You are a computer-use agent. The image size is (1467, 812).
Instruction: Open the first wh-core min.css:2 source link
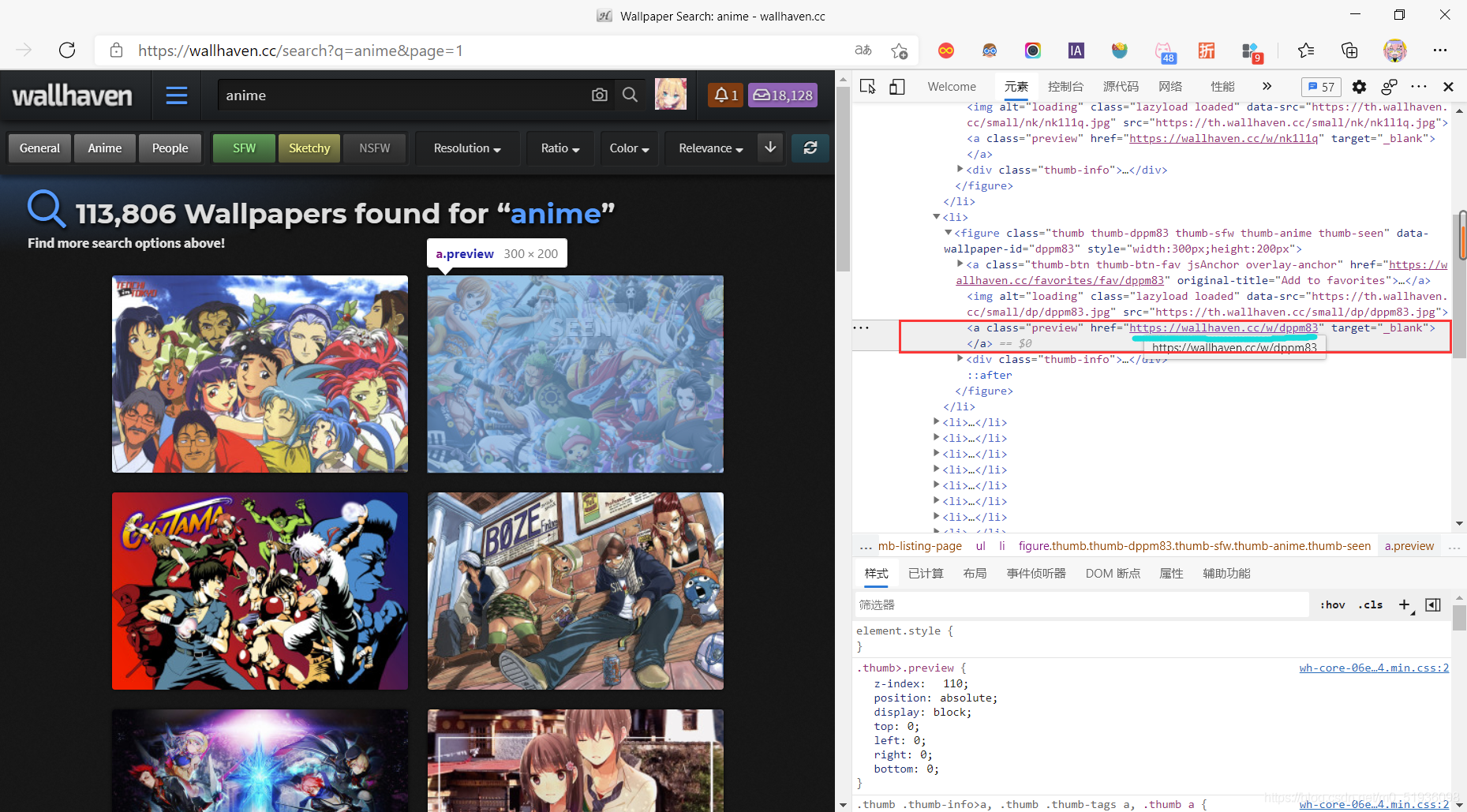click(1374, 668)
